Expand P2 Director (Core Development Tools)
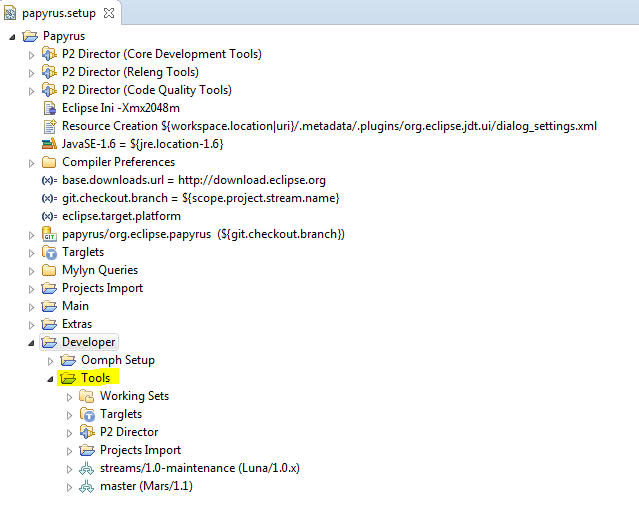The height and width of the screenshot is (514, 639). [31, 55]
